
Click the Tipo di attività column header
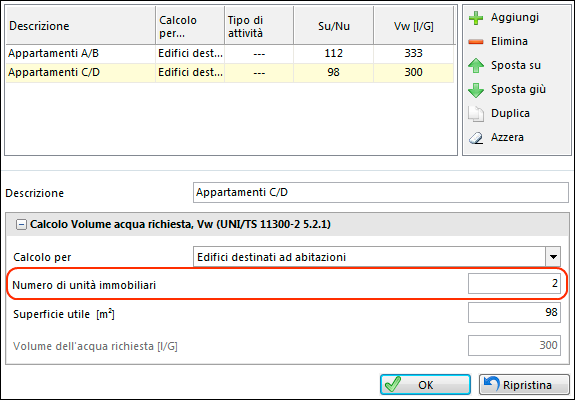coord(259,26)
